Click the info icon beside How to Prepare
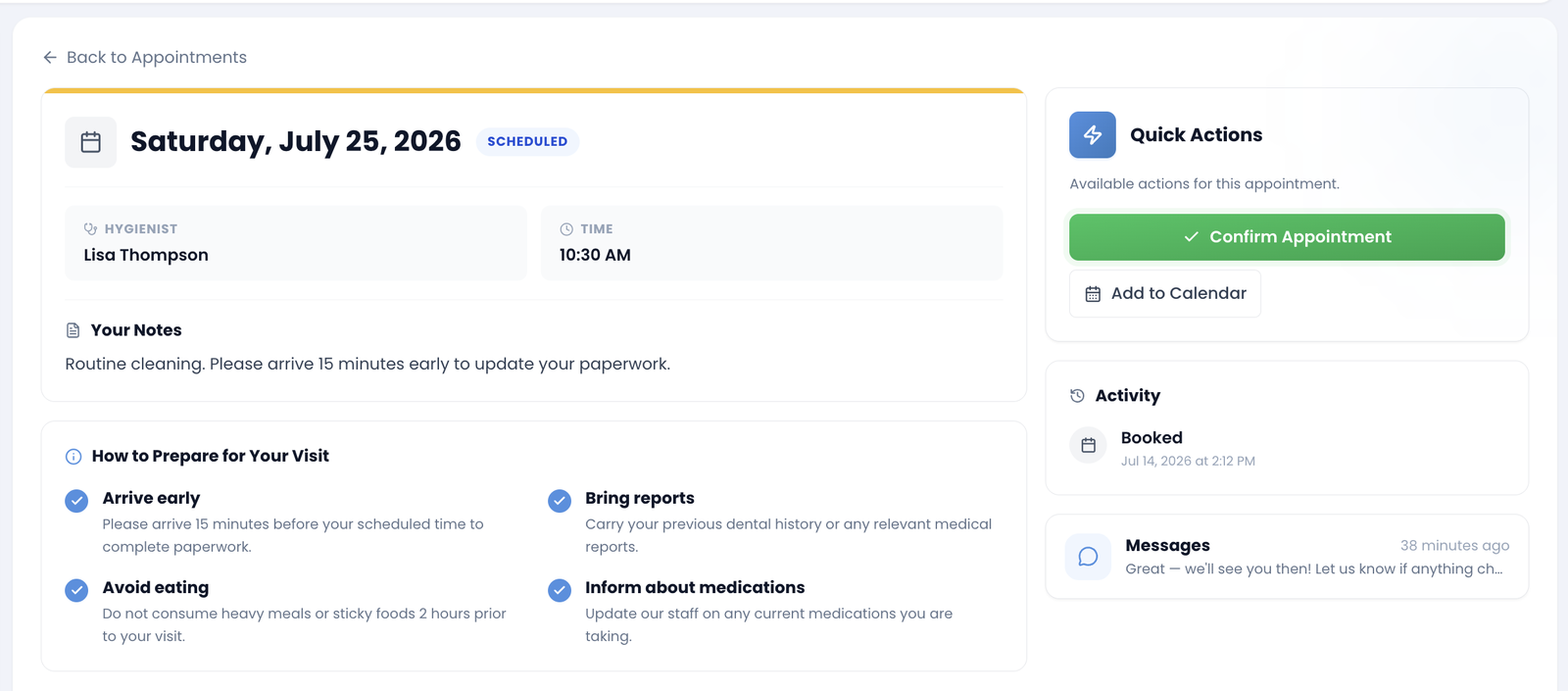Screen dimensions: 1568x691 coord(73,457)
